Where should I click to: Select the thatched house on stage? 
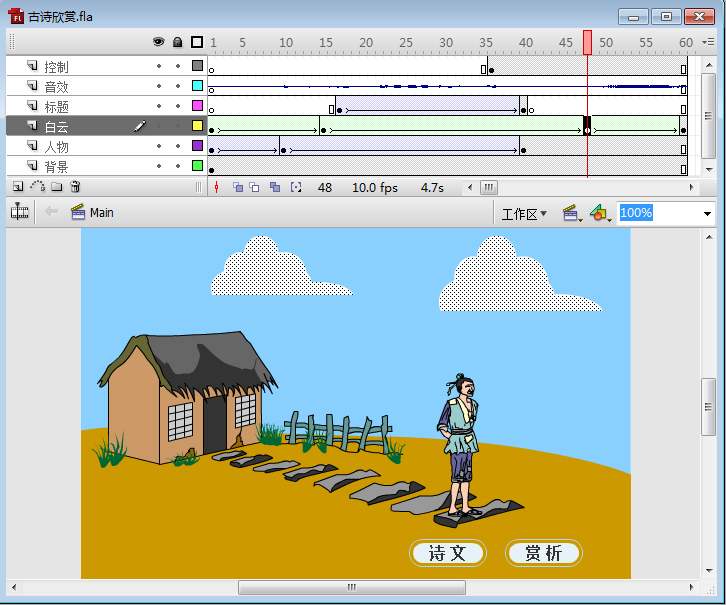[187, 397]
